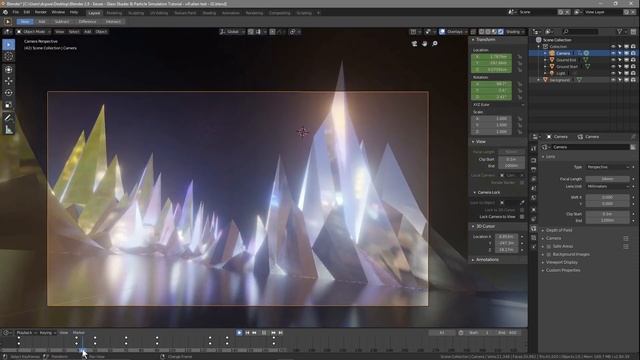This screenshot has height=360, width=640.
Task: Enable Lock Camera to View checkbox
Action: [522, 217]
